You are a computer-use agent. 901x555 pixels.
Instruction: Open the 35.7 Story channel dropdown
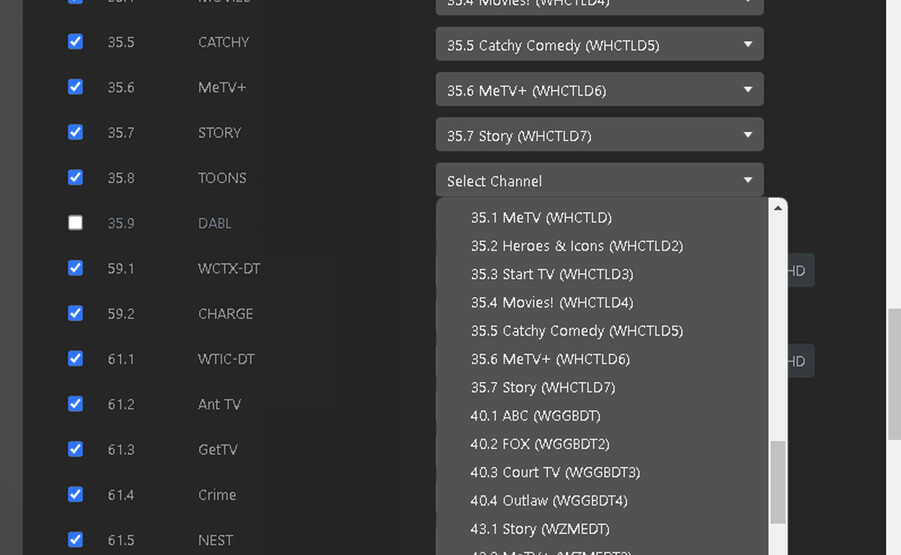(599, 135)
